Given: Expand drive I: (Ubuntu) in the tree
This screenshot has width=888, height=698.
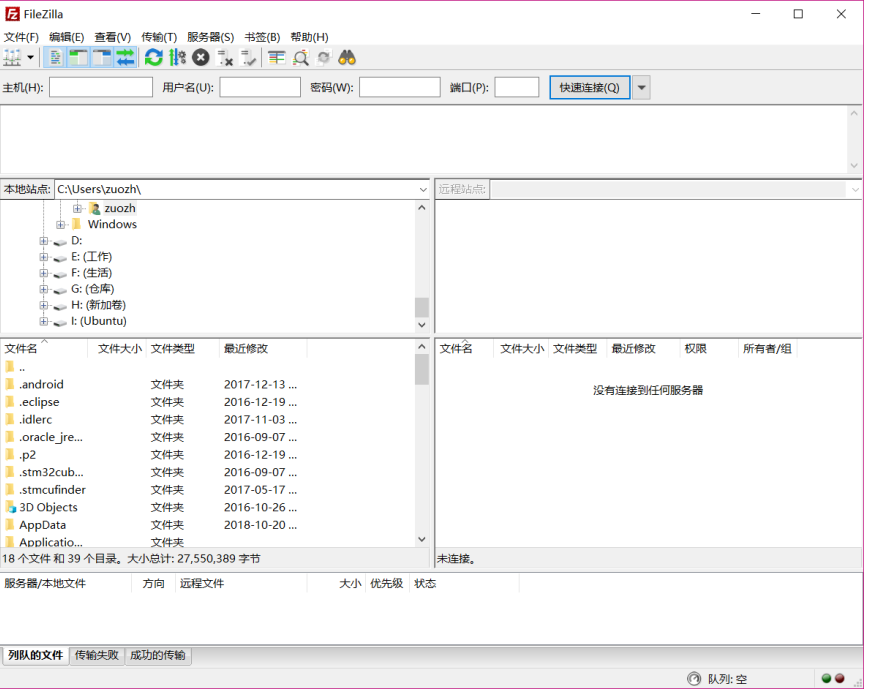Looking at the screenshot, I should [42, 321].
